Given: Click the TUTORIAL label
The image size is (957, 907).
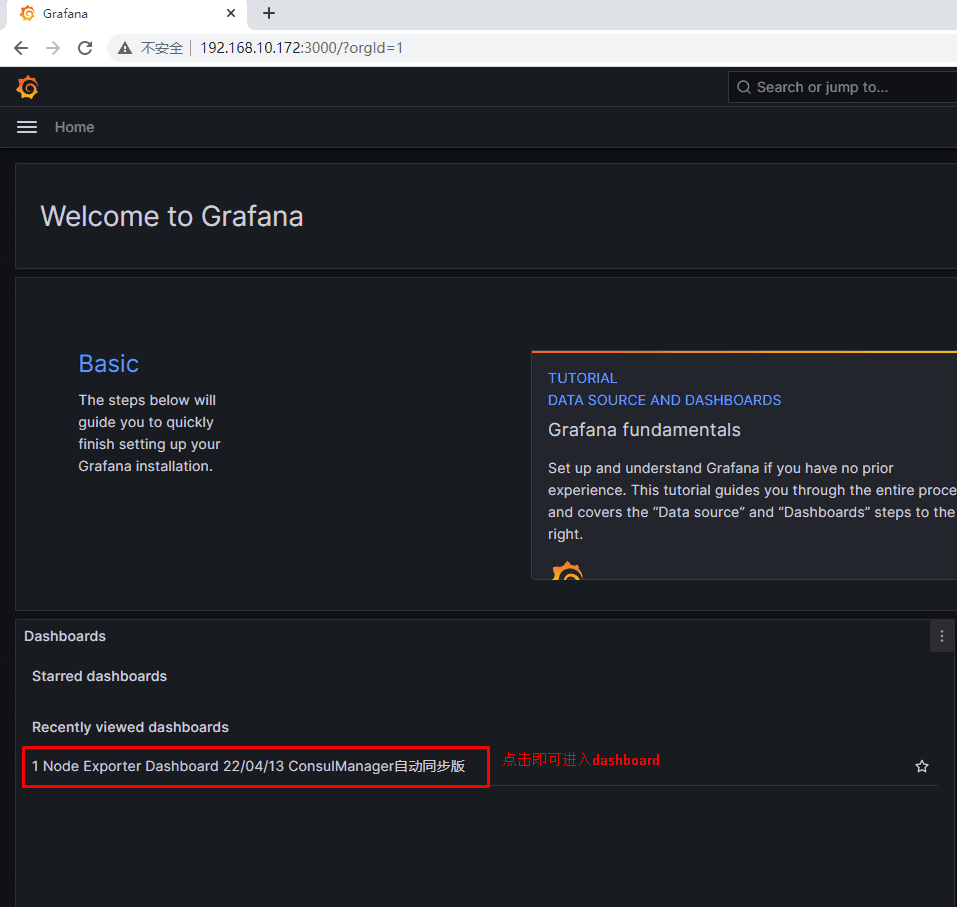Looking at the screenshot, I should 582,378.
